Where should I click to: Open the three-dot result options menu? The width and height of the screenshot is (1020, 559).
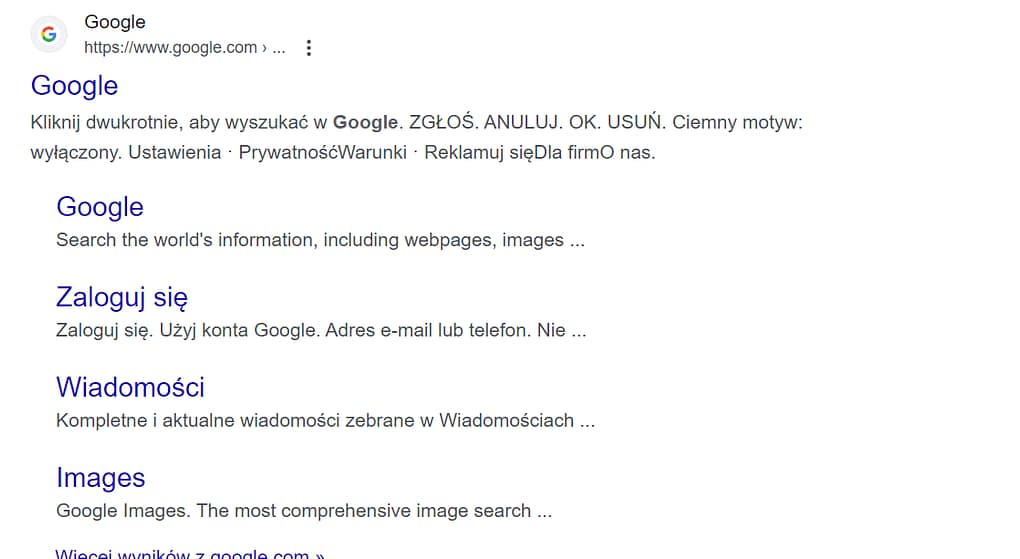pyautogui.click(x=308, y=48)
